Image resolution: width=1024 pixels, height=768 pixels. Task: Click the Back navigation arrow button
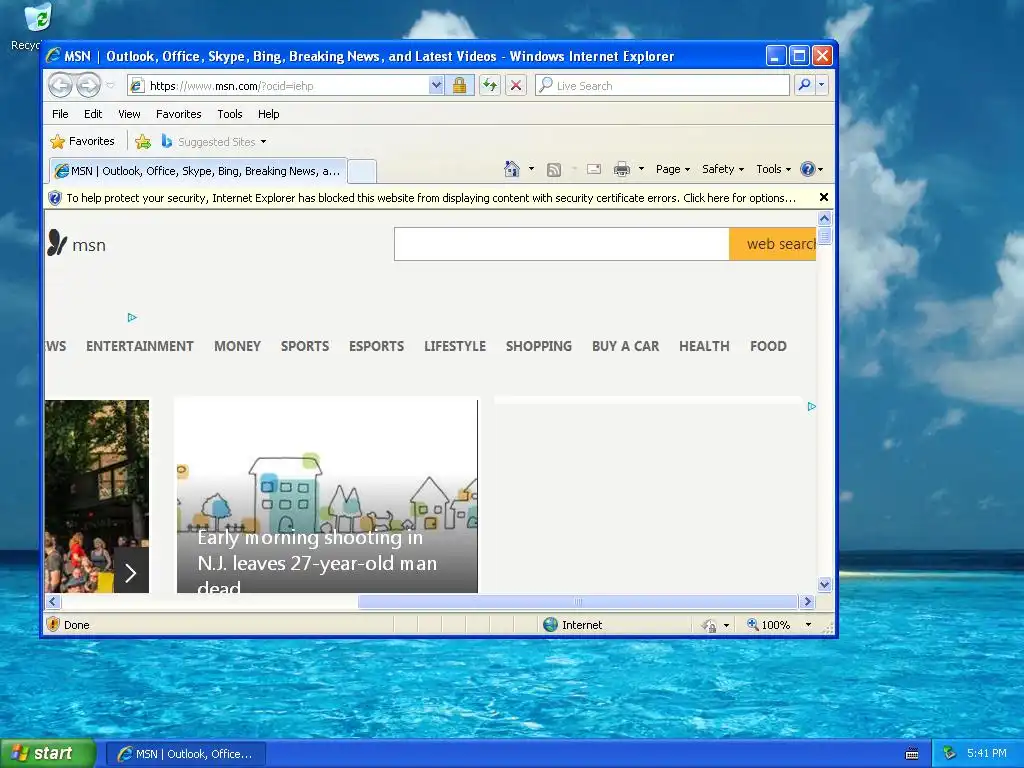tap(61, 85)
